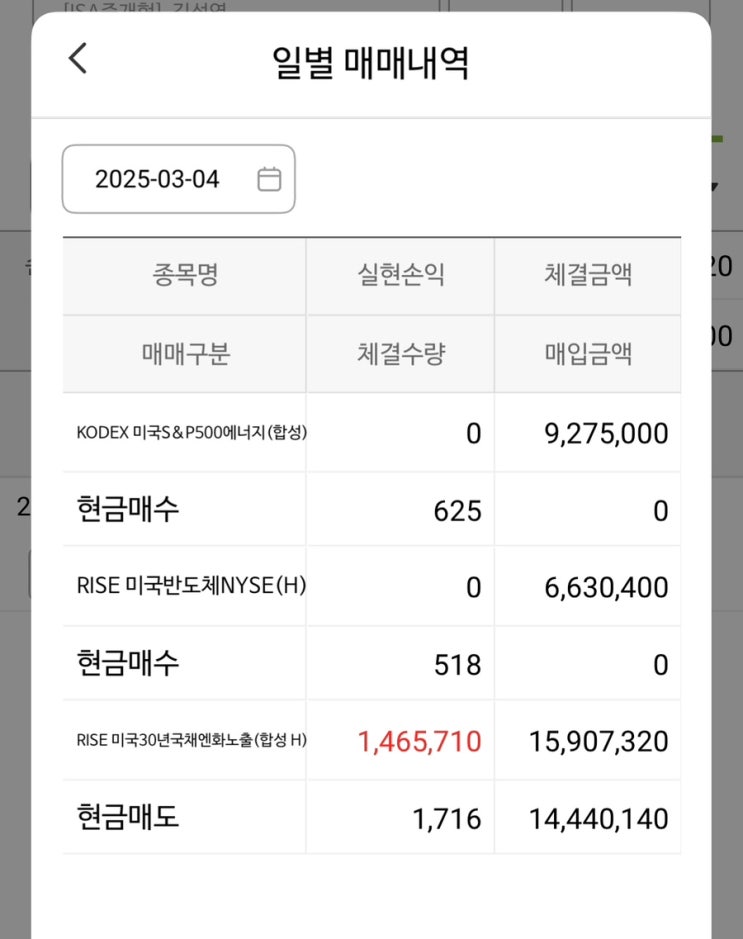
Task: Select the 종목명 column header
Action: (185, 275)
